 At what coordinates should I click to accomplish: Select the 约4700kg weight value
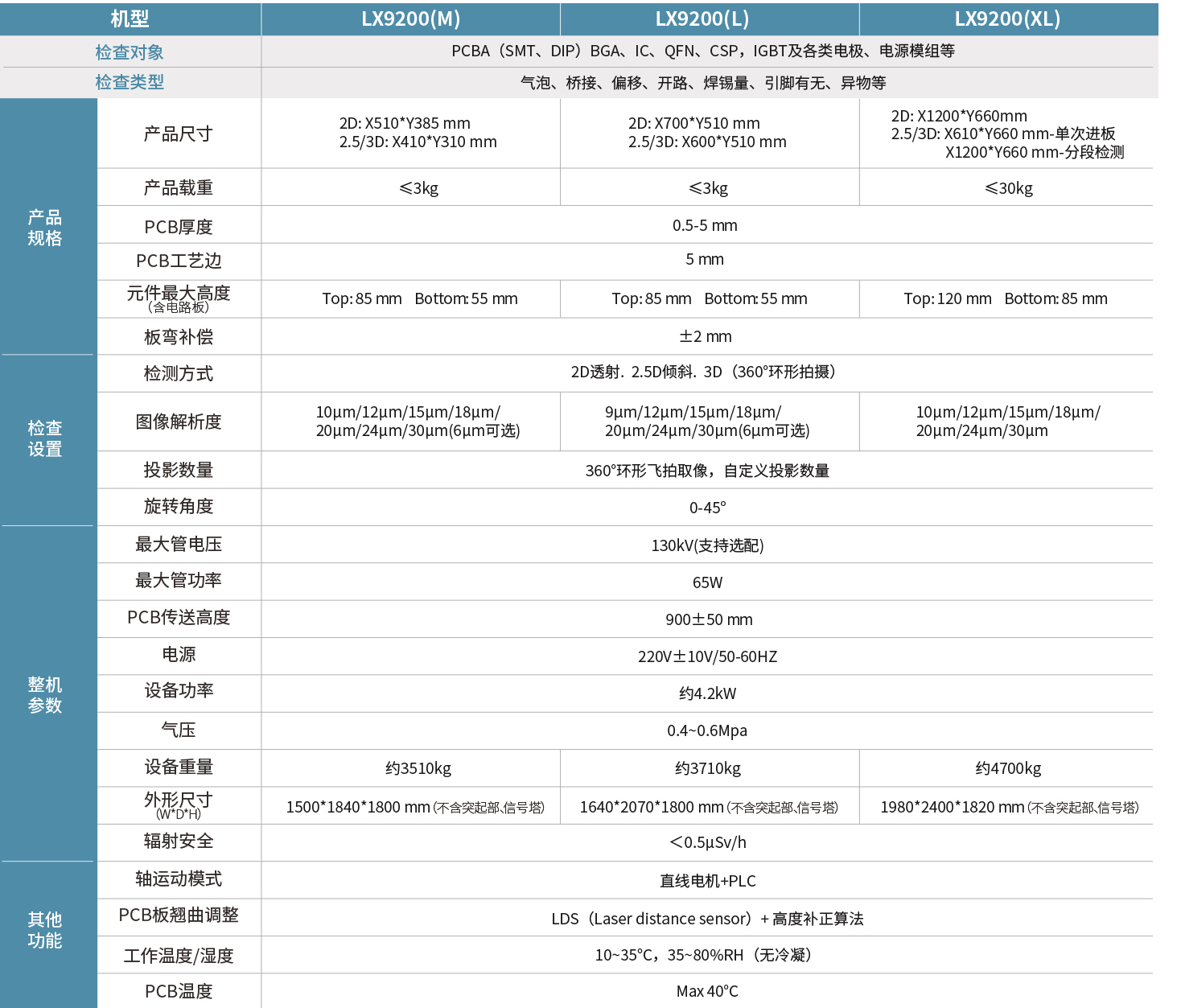click(x=1008, y=768)
